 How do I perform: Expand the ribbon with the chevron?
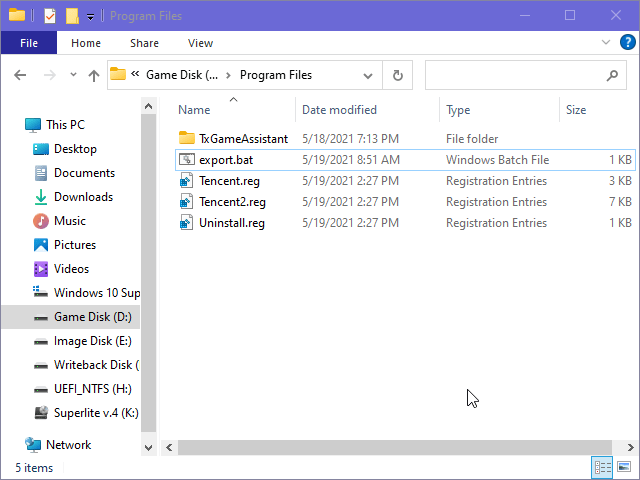click(x=606, y=42)
